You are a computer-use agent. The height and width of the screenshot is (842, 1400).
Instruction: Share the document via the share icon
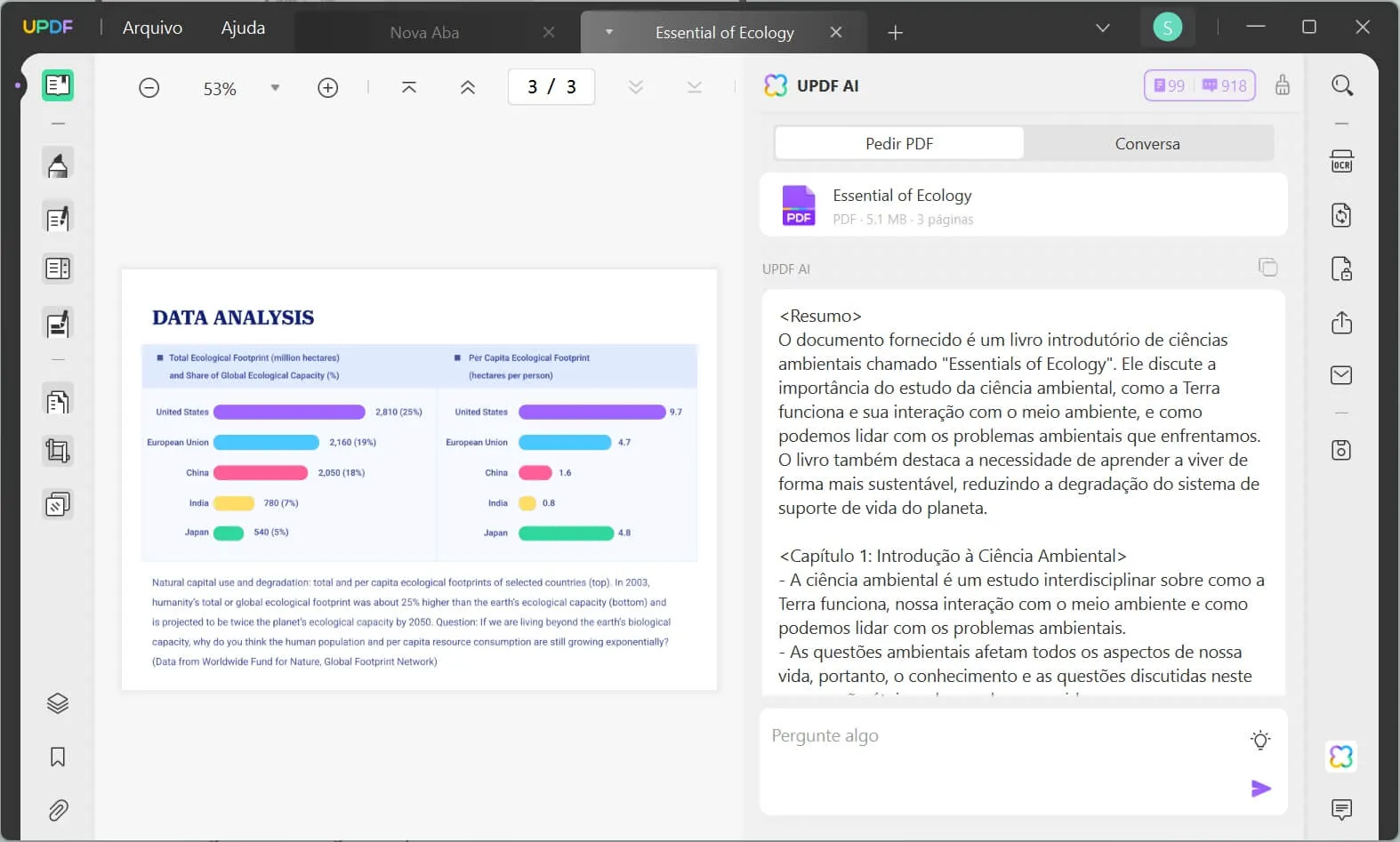pos(1341,322)
